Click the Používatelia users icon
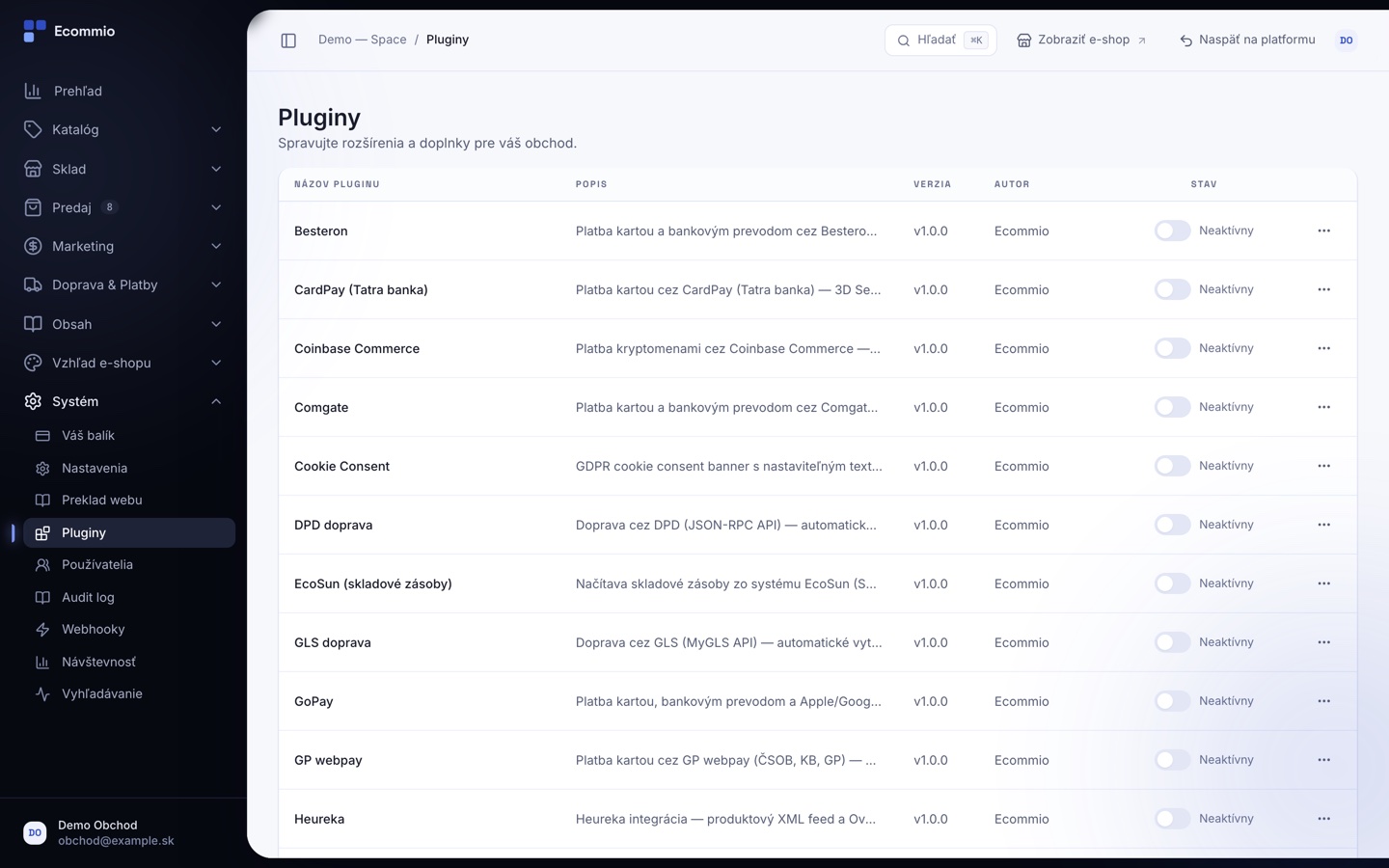 tap(42, 565)
